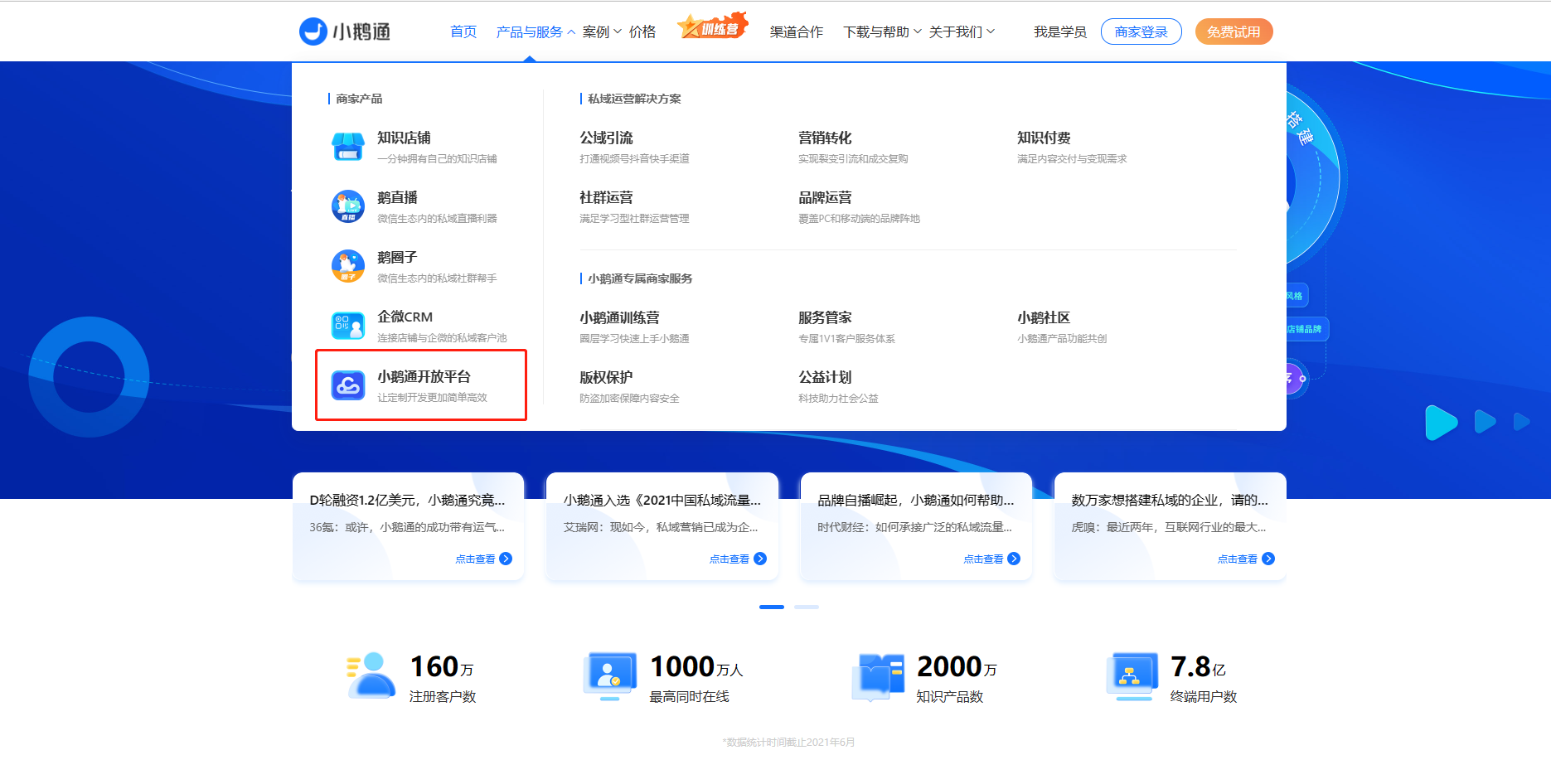Click arrow icon on 品牌自播崛起 card
The height and width of the screenshot is (784, 1551).
(1014, 559)
